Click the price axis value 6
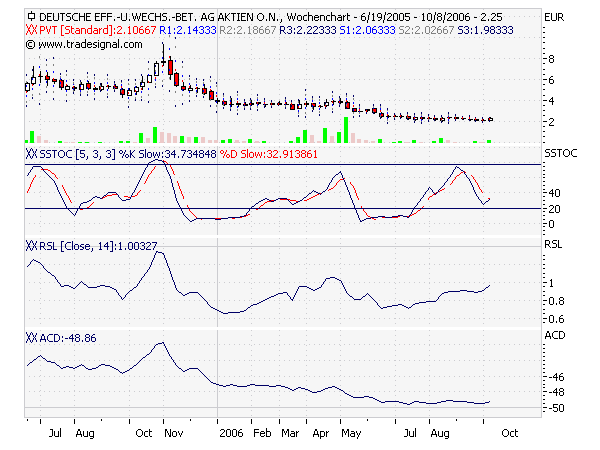Viewport: 600px width, 450px height. coord(551,80)
